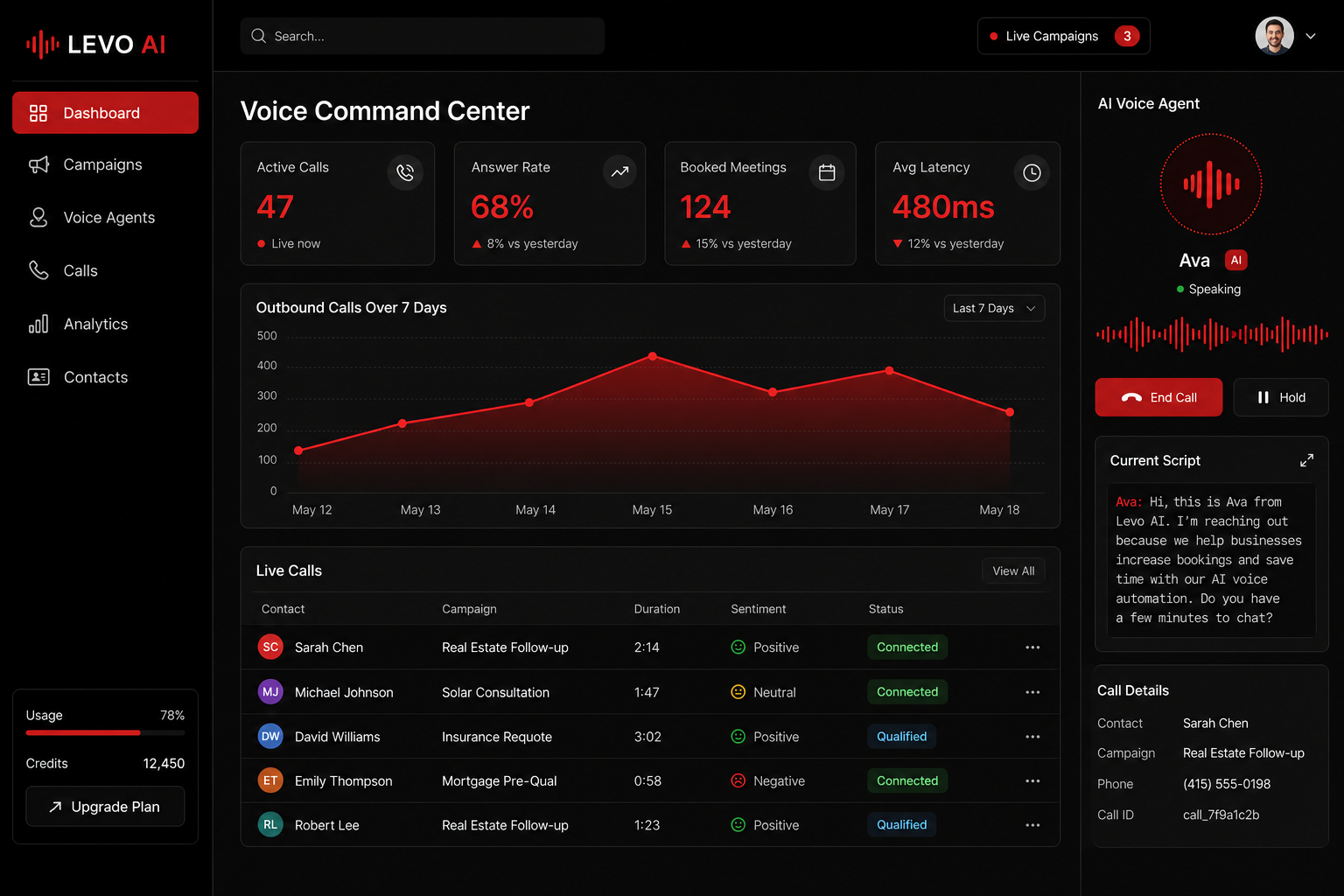The height and width of the screenshot is (896, 1344).
Task: Click the May 17 chart data point
Action: [889, 371]
